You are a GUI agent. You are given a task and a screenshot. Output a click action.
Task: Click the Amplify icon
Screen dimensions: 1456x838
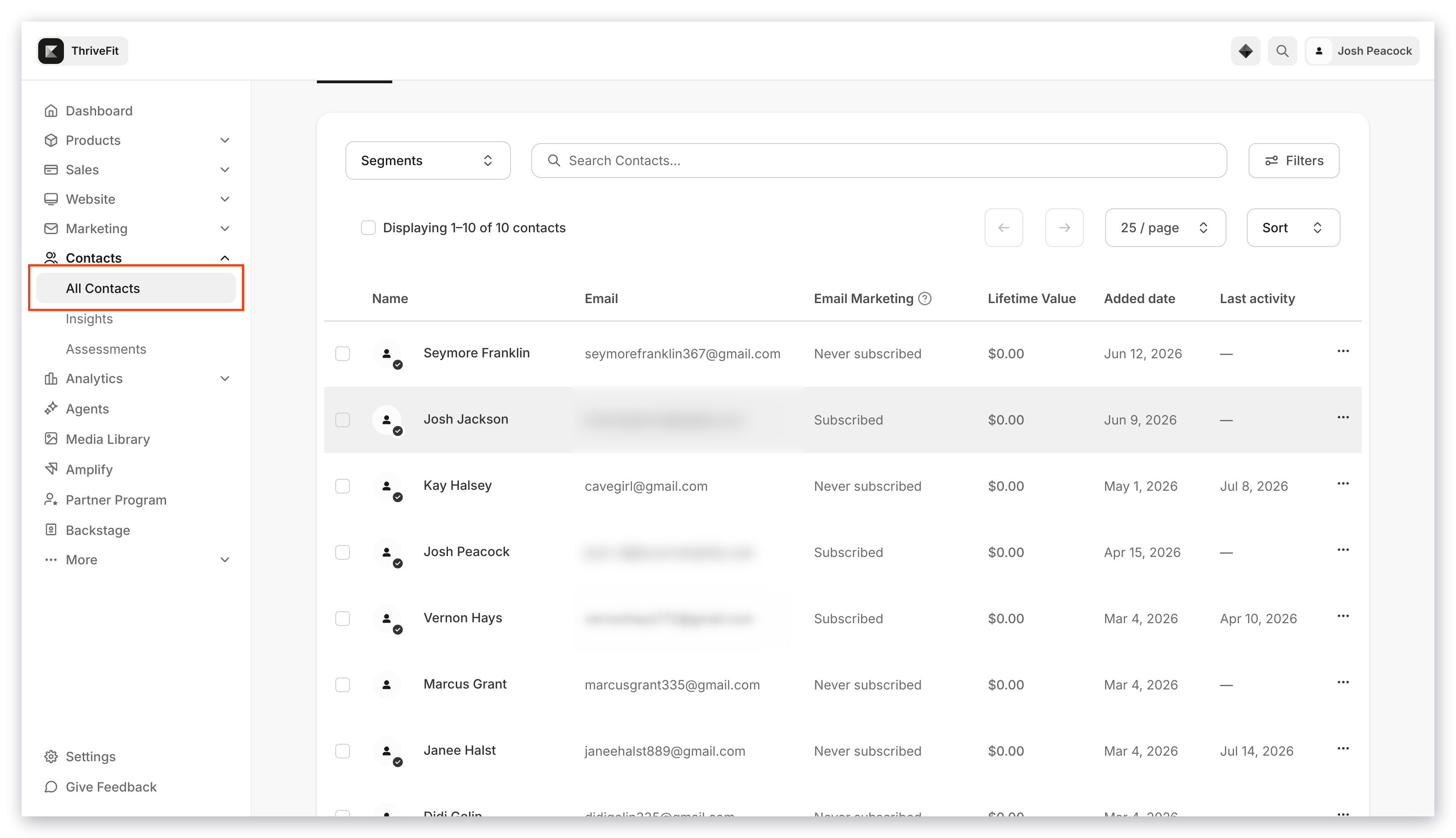[x=51, y=469]
